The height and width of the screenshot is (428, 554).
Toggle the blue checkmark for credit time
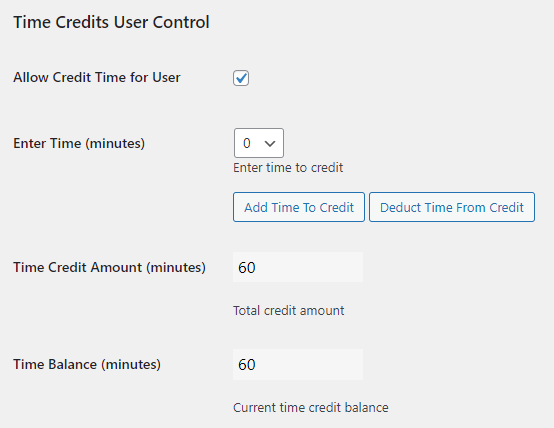(x=241, y=78)
